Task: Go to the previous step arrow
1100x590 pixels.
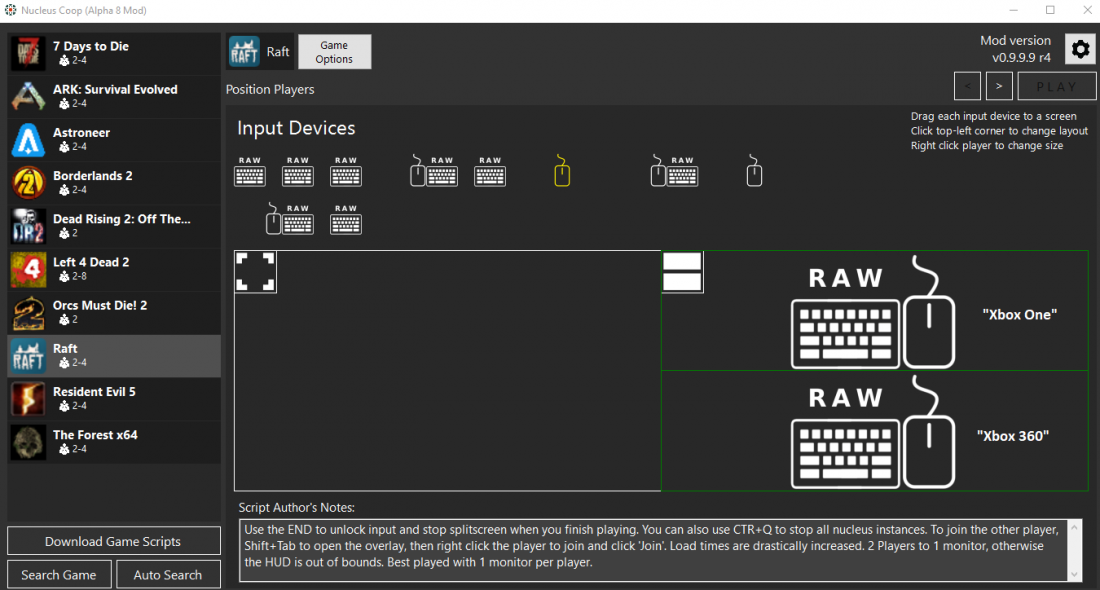Action: 967,87
